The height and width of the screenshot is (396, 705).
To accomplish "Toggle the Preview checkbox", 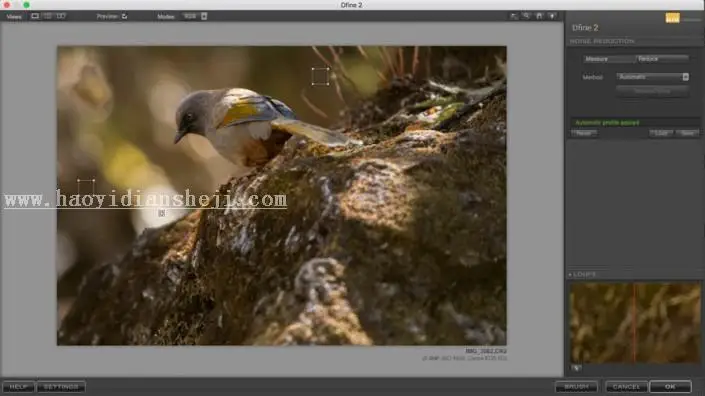I will pos(125,16).
